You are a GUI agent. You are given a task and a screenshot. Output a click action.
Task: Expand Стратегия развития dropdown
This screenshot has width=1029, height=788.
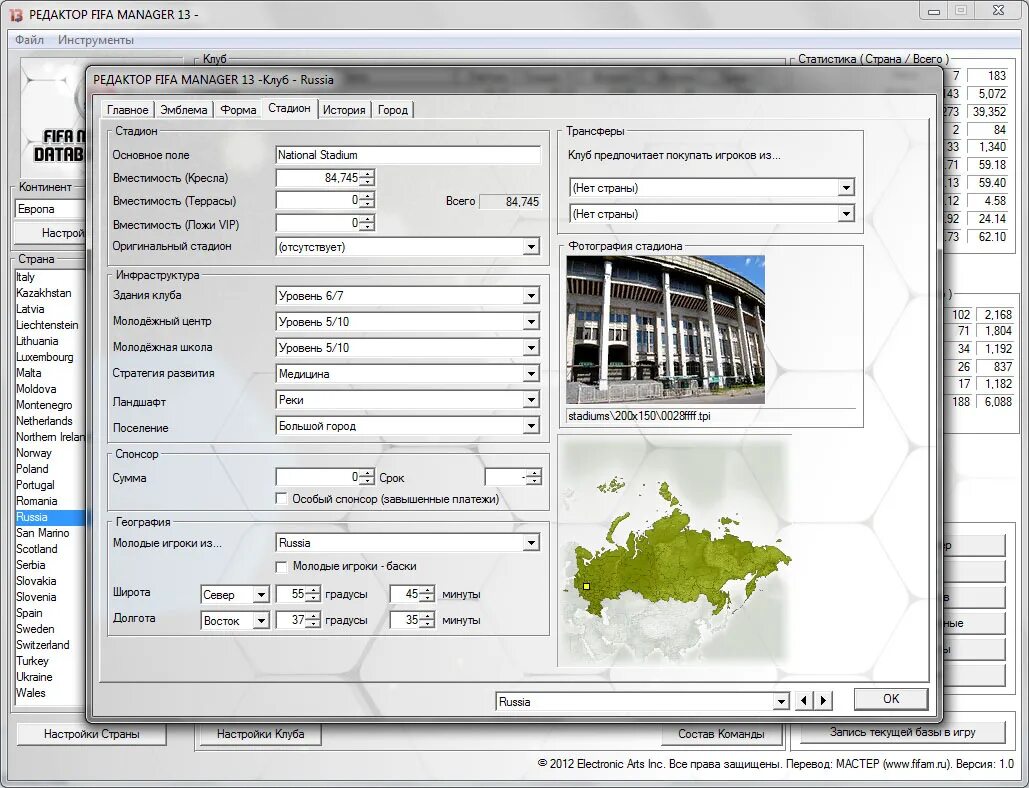[x=531, y=374]
